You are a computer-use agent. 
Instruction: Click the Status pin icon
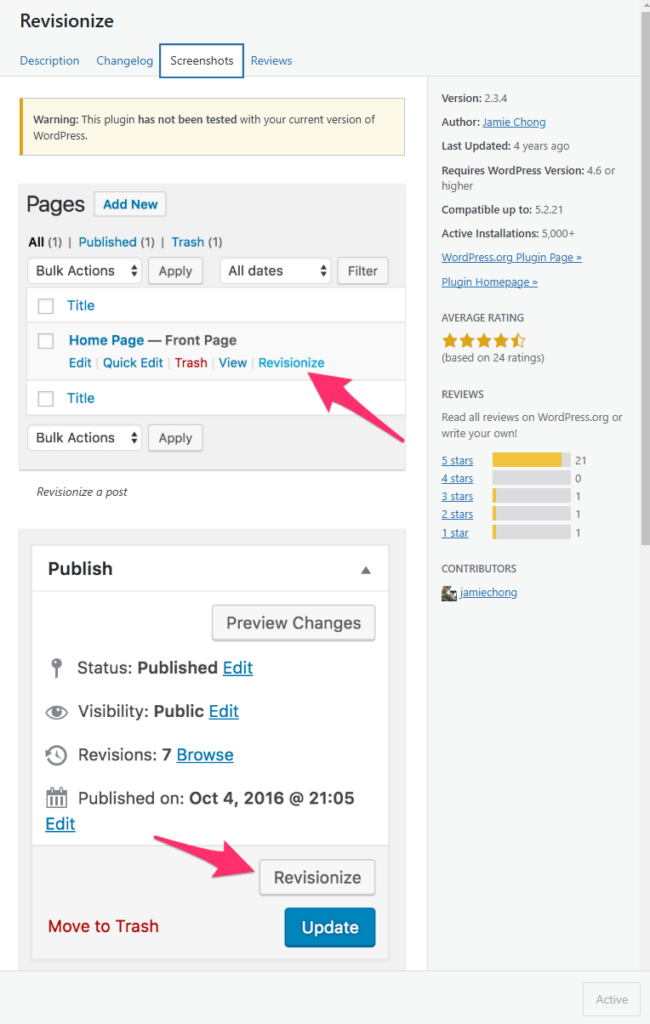pyautogui.click(x=57, y=668)
